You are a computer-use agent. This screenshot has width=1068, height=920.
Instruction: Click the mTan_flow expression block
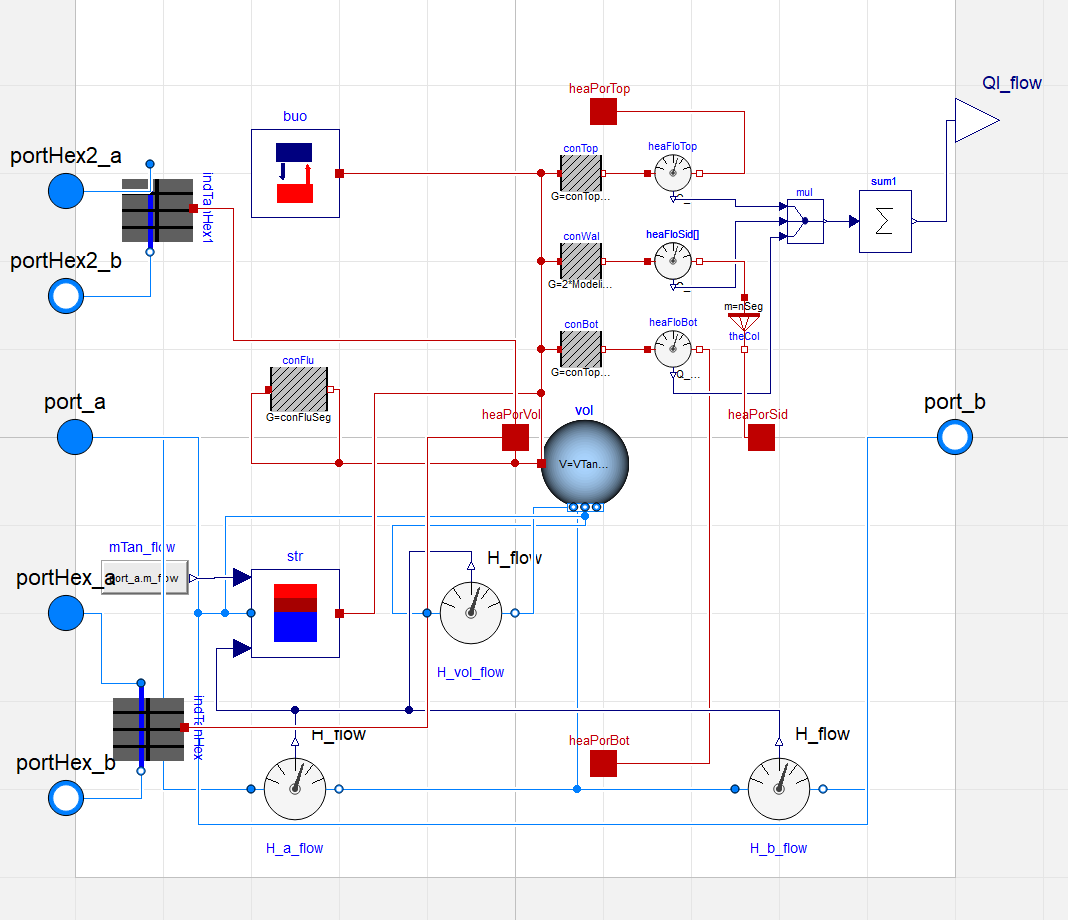(x=144, y=577)
